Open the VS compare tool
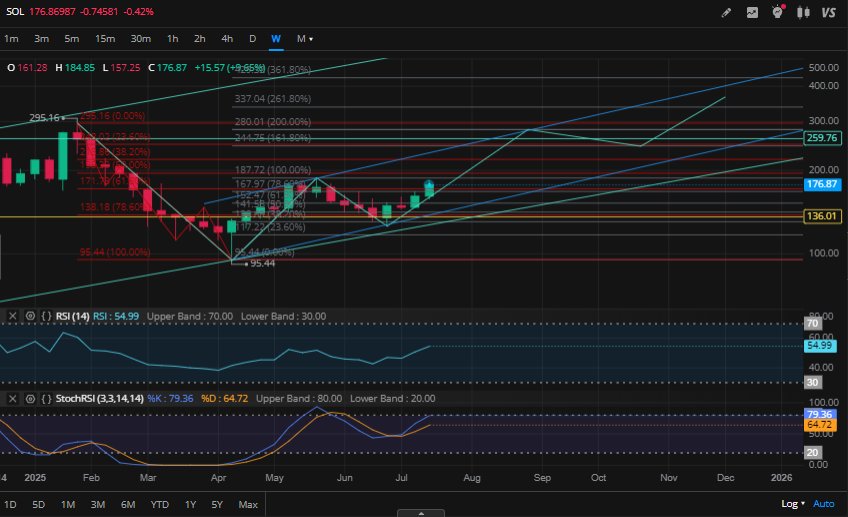This screenshot has width=848, height=517. [829, 12]
